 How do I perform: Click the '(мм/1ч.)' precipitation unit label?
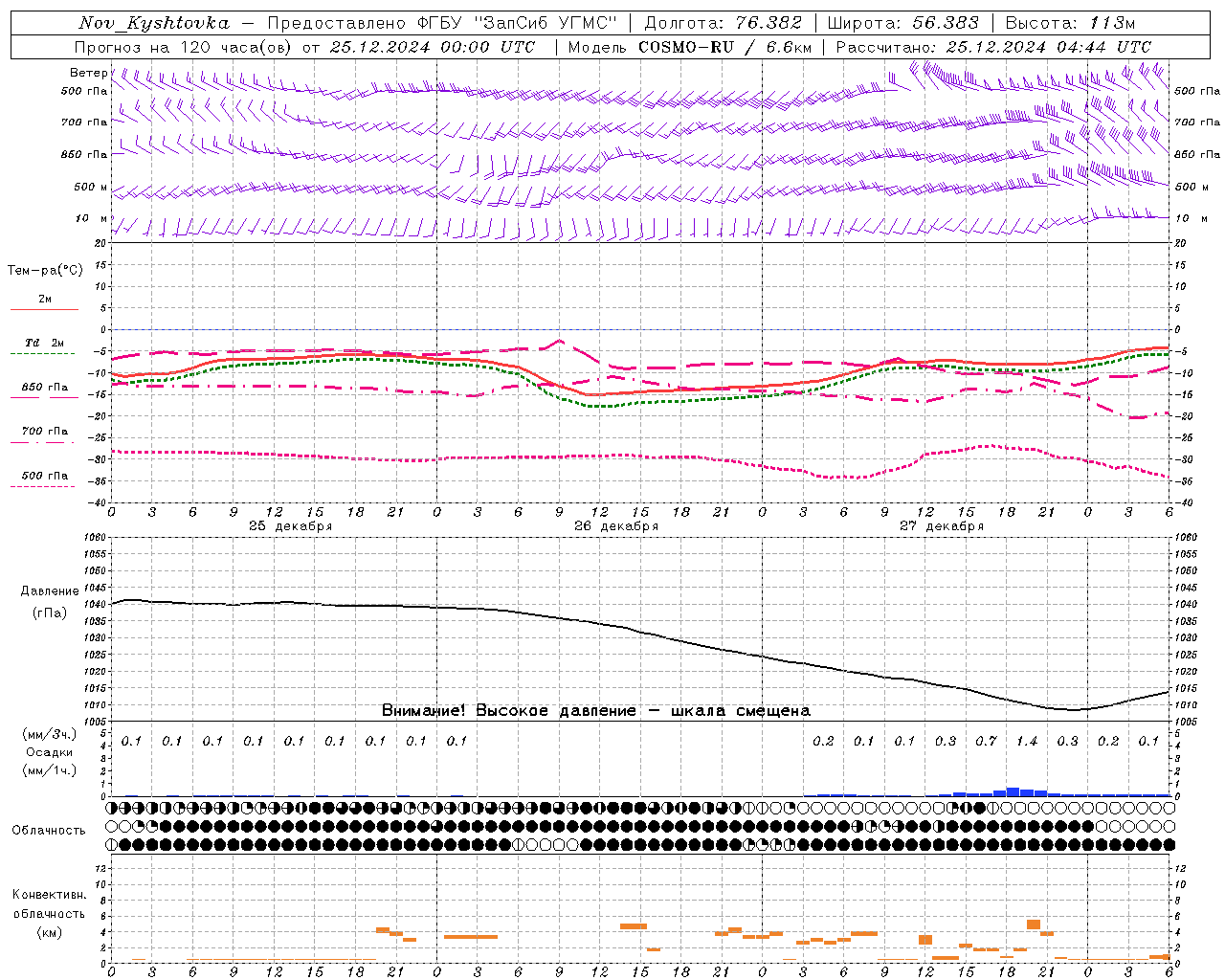point(49,770)
